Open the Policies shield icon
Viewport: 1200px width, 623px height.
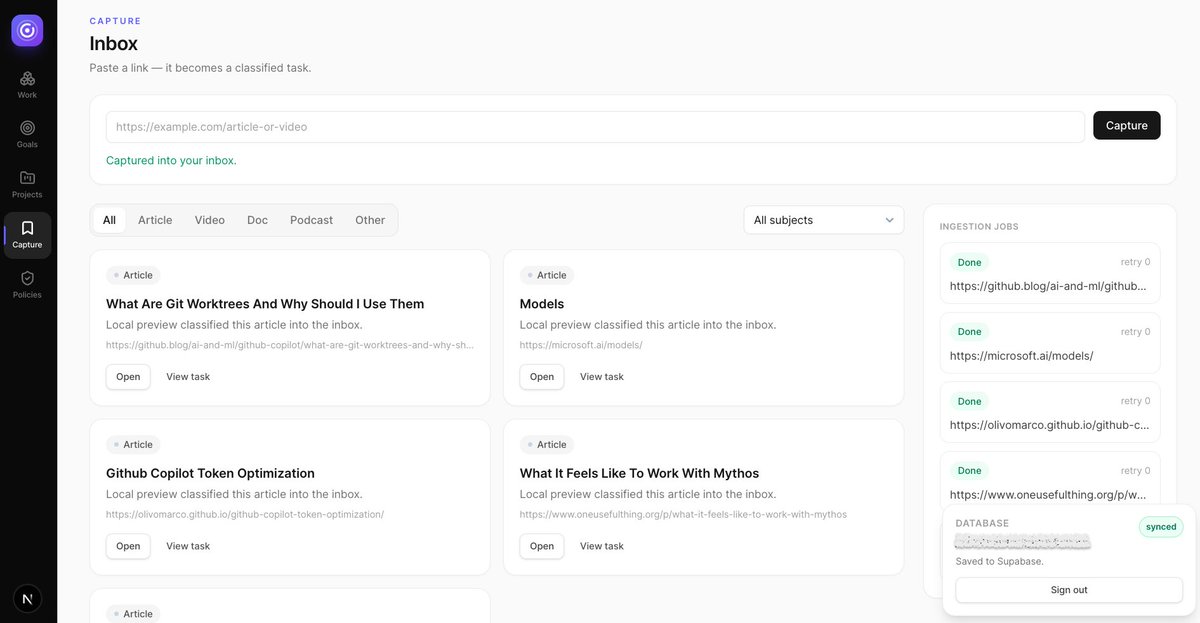[x=27, y=284]
